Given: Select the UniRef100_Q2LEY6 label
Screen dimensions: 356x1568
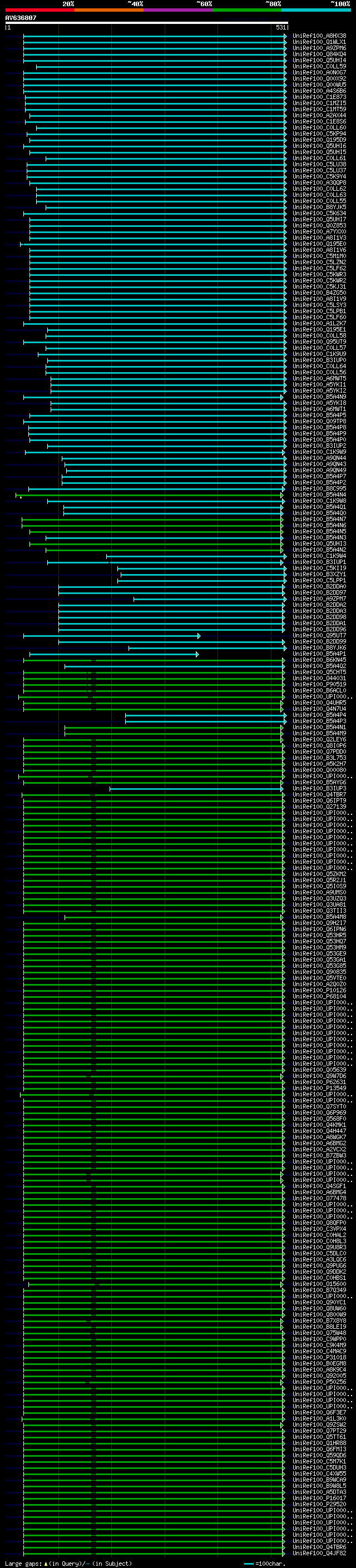Looking at the screenshot, I should (319, 740).
